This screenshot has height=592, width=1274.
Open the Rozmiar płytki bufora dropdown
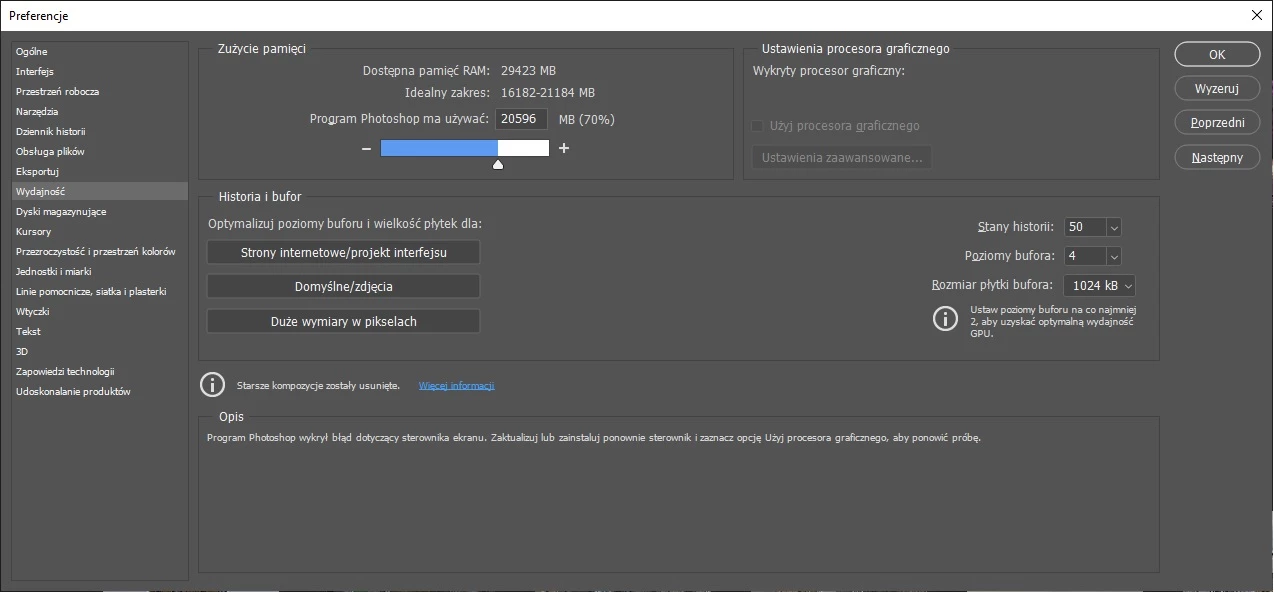click(x=1099, y=285)
